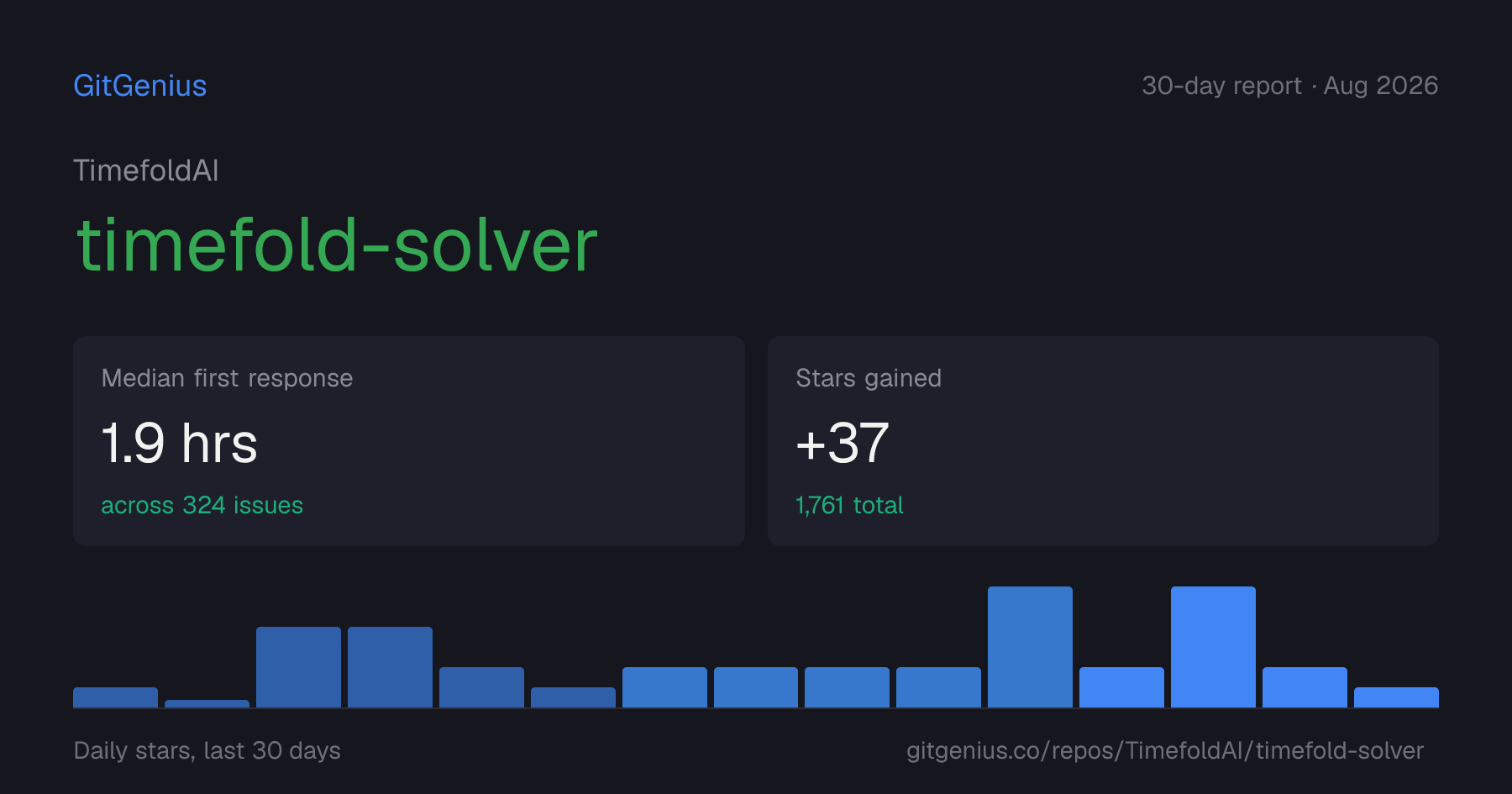The height and width of the screenshot is (794, 1512).
Task: Select the third tall bar in chart
Action: [x=298, y=667]
